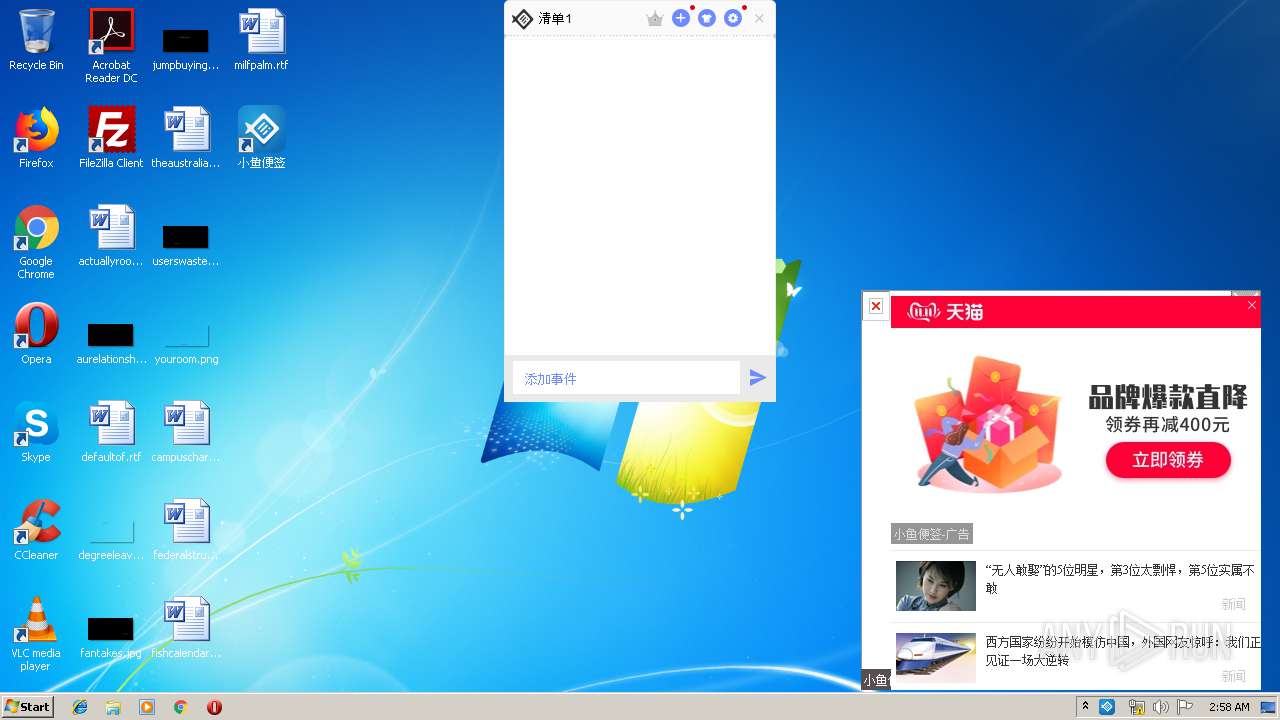Viewport: 1280px width, 720px height.
Task: Click the high-speed train news thumbnail
Action: point(935,657)
